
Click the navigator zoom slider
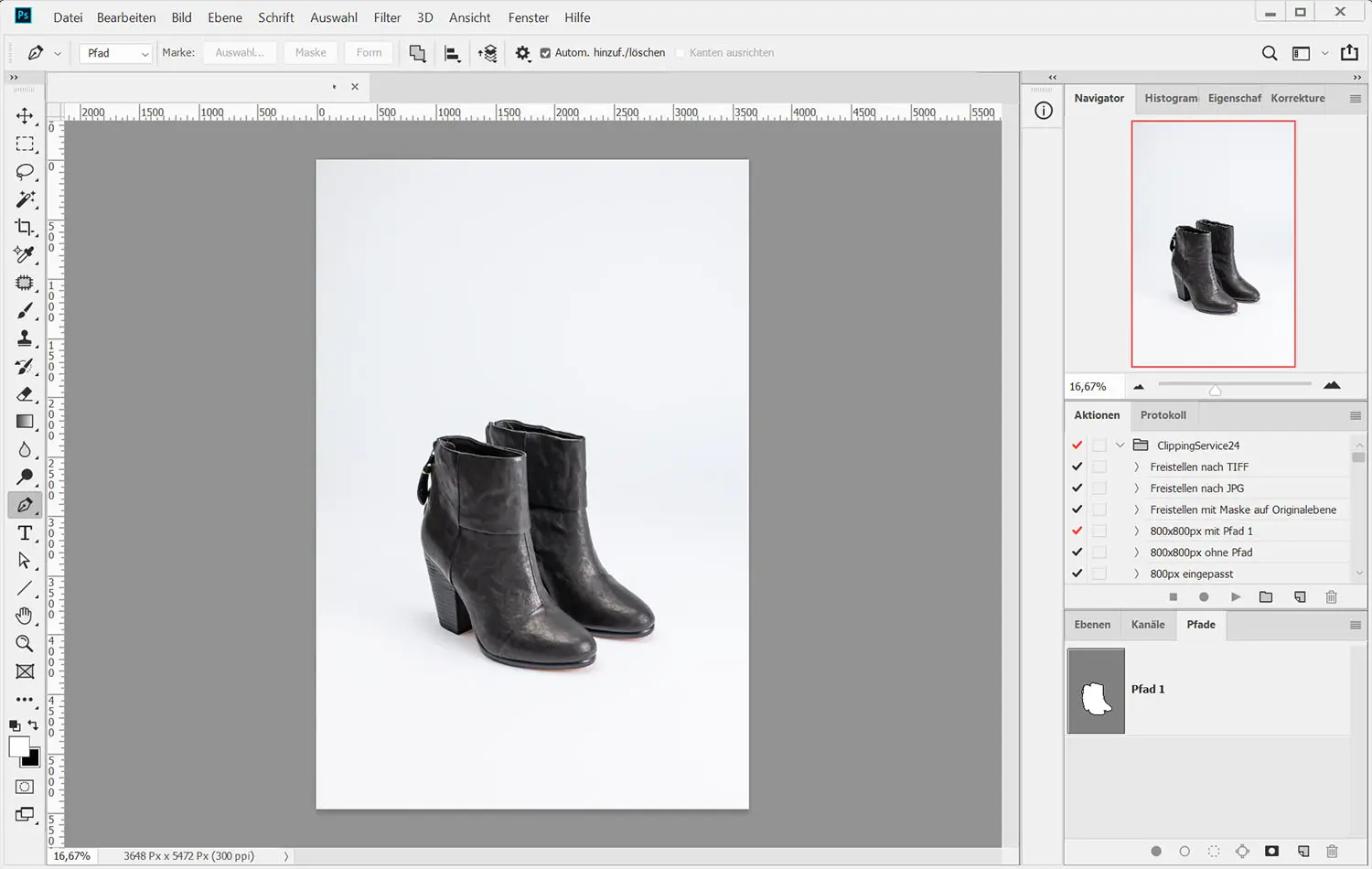tap(1215, 390)
